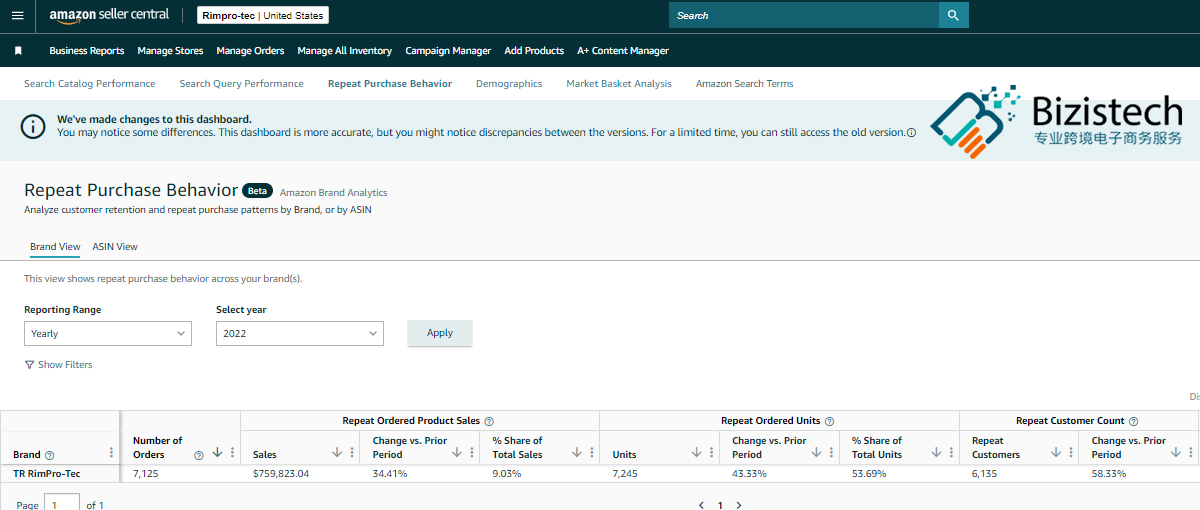The height and width of the screenshot is (510, 1200).
Task: Click the 7,245 units value
Action: click(626, 473)
